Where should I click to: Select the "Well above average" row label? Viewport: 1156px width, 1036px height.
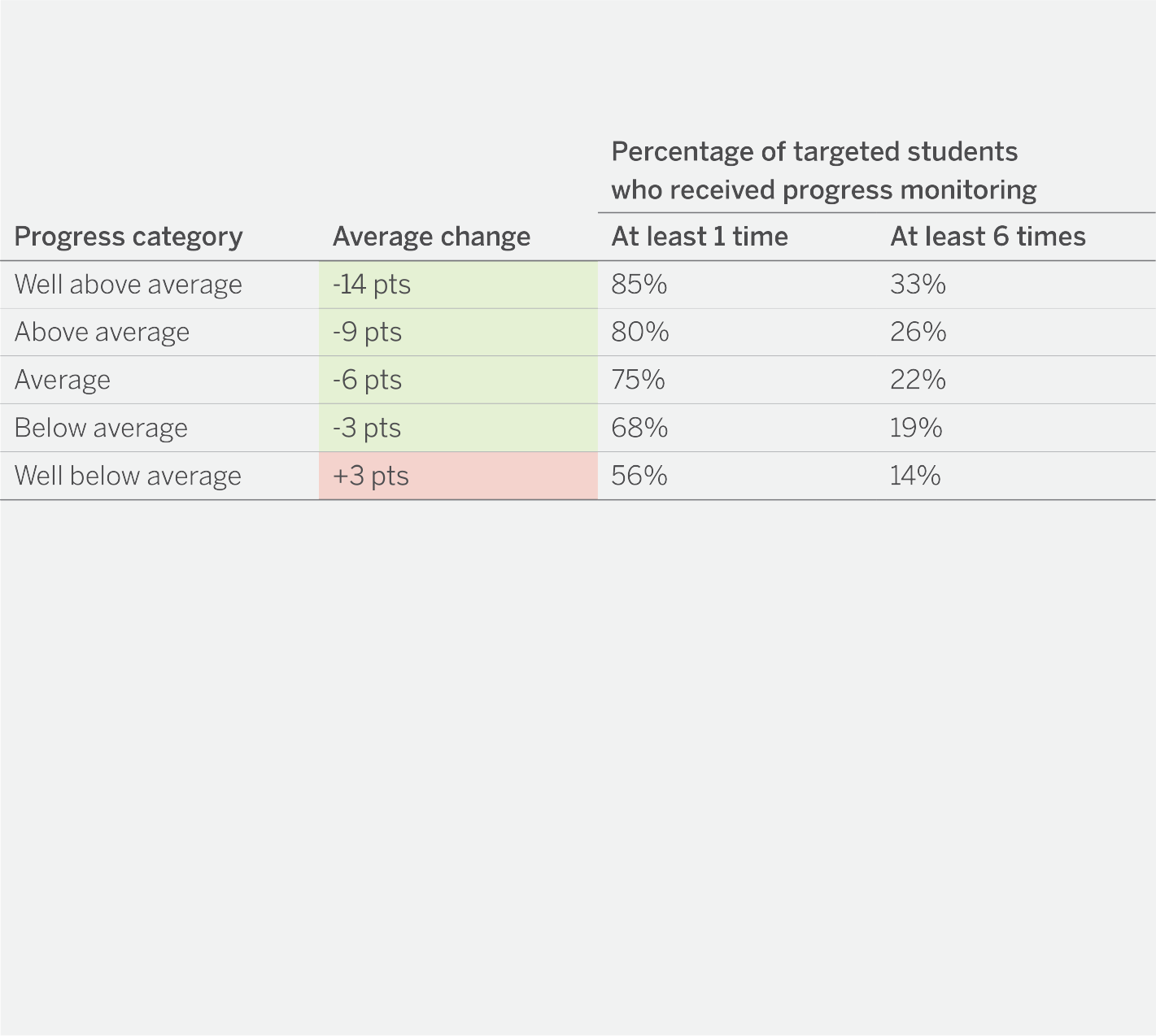click(x=129, y=285)
